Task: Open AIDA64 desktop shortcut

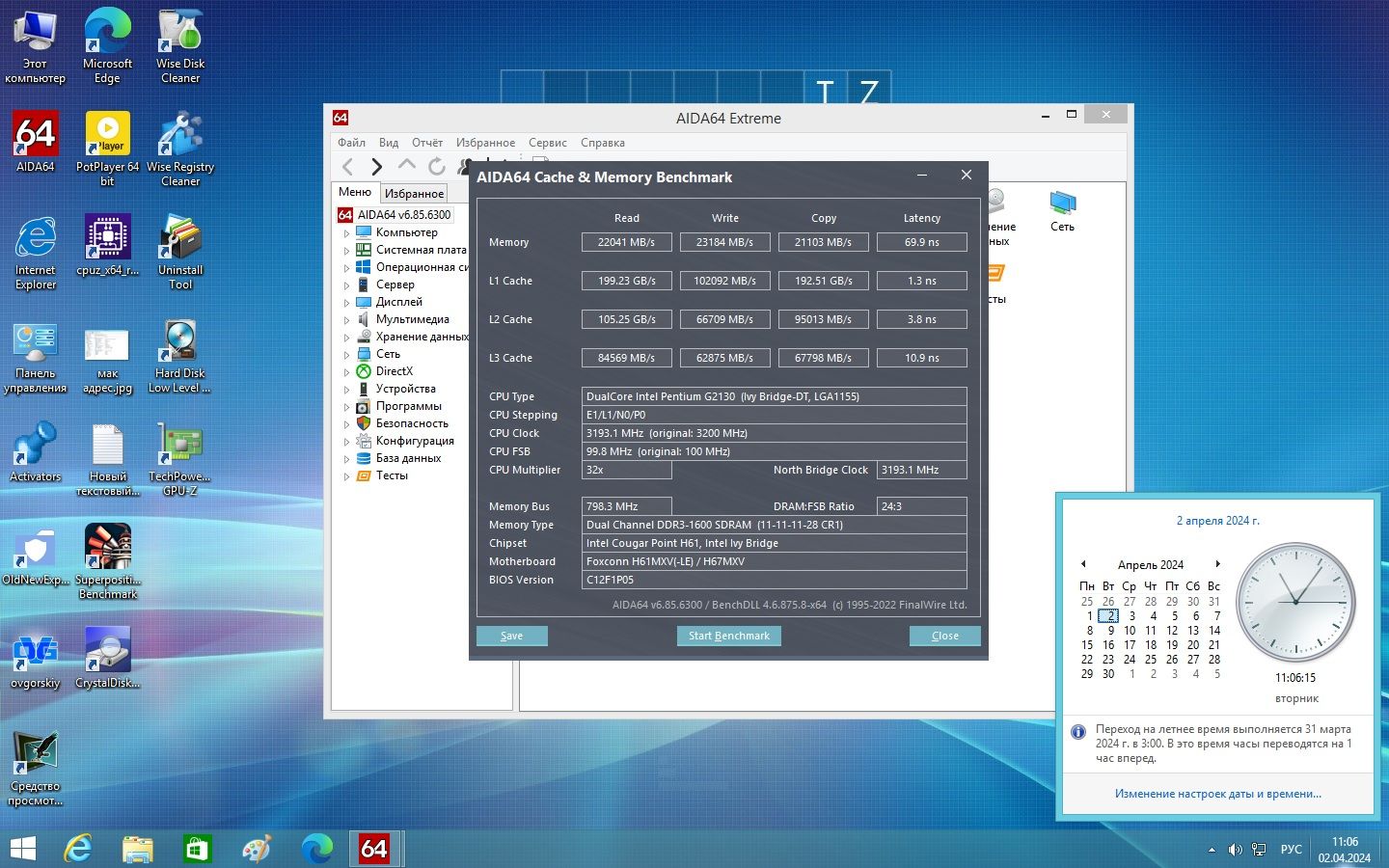Action: click(36, 141)
